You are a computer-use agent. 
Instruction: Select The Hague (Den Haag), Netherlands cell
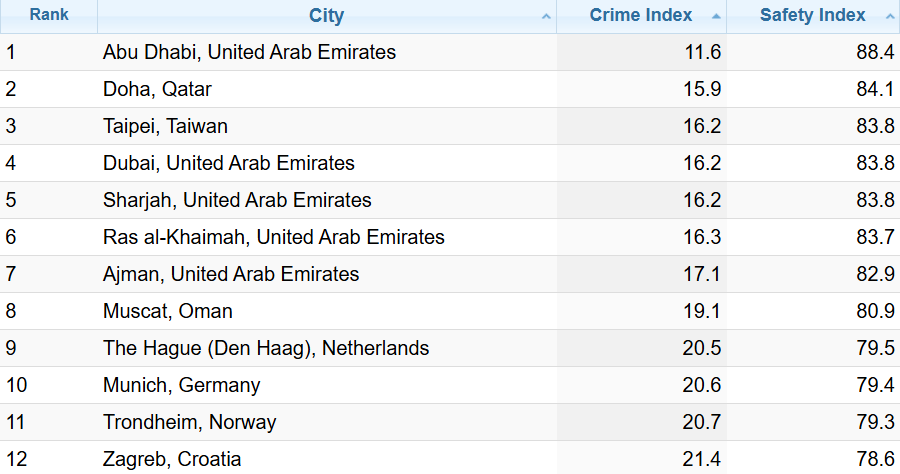point(266,348)
